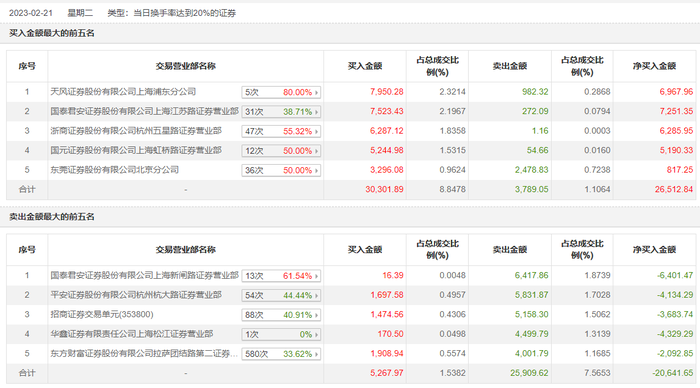This screenshot has width=700, height=388.
Task: Open 东莞证券股份有限公司北京分公司 link
Action: (x=114, y=170)
